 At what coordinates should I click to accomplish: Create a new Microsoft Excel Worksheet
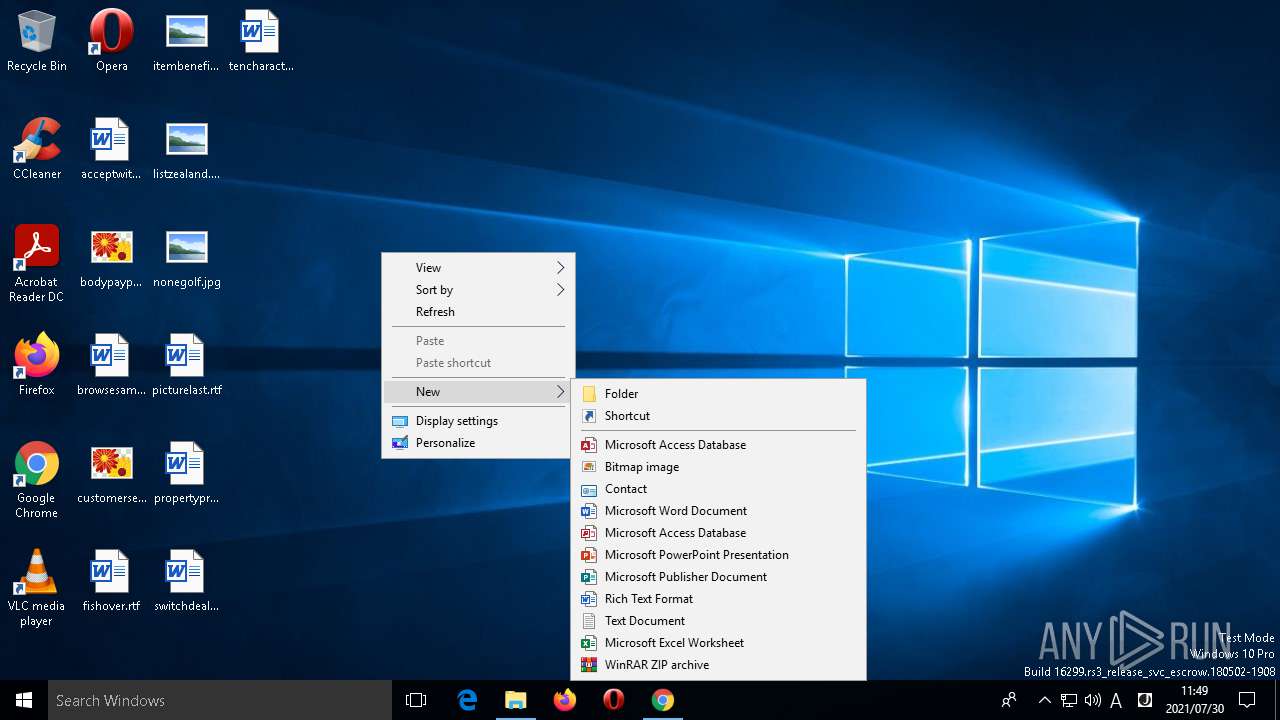click(718, 642)
